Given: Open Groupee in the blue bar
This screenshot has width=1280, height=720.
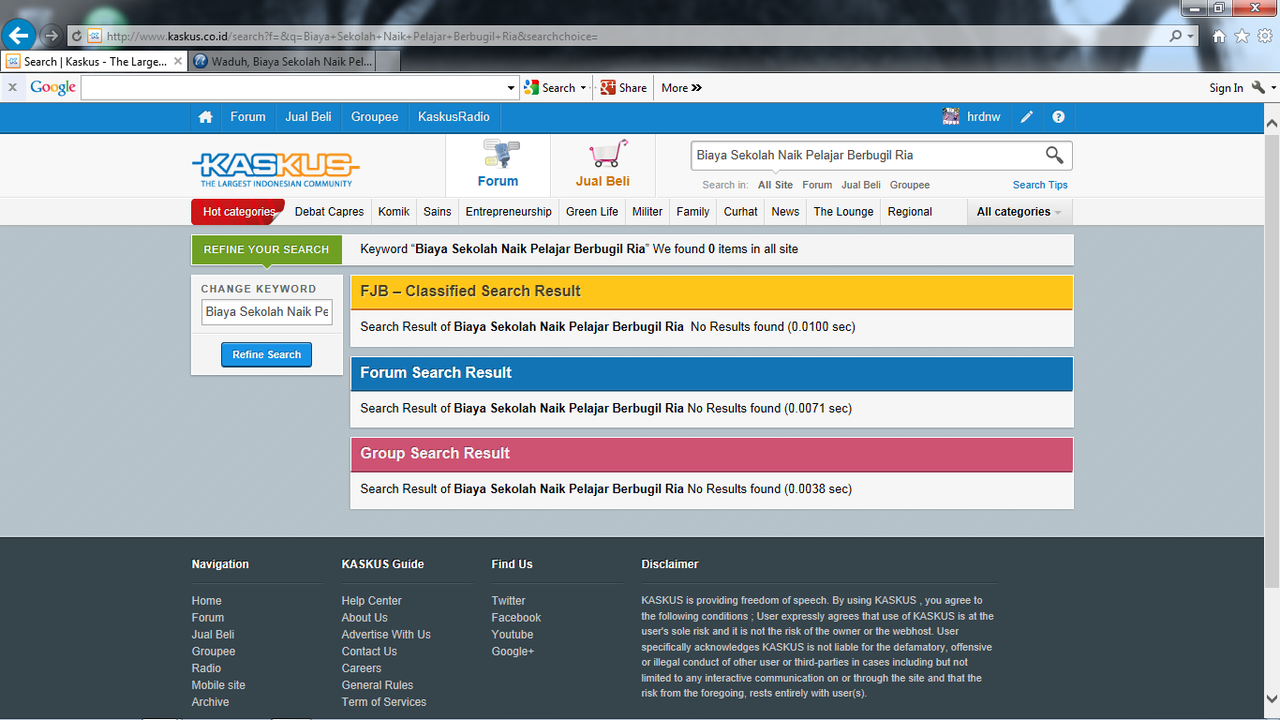Looking at the screenshot, I should pos(375,117).
